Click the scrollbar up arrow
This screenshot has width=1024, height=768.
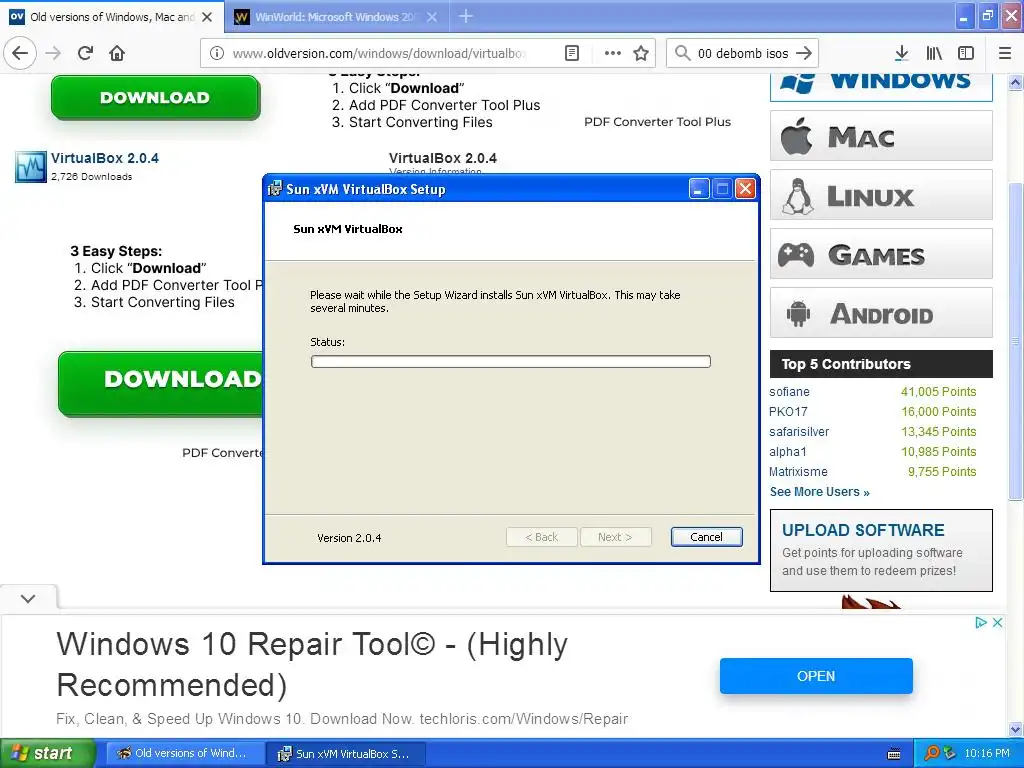[x=1016, y=82]
